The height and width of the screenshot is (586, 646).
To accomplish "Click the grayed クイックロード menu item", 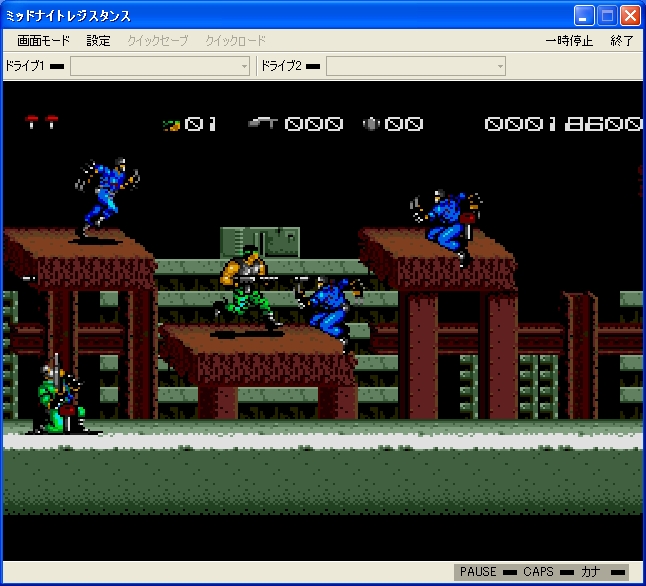I will (236, 40).
